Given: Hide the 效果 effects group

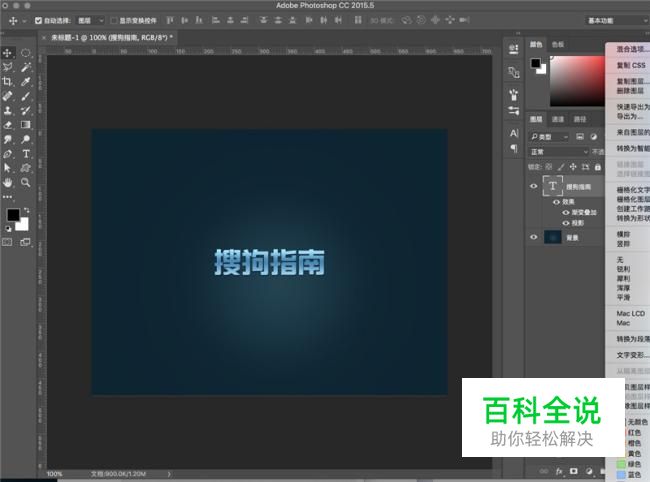Looking at the screenshot, I should 556,202.
